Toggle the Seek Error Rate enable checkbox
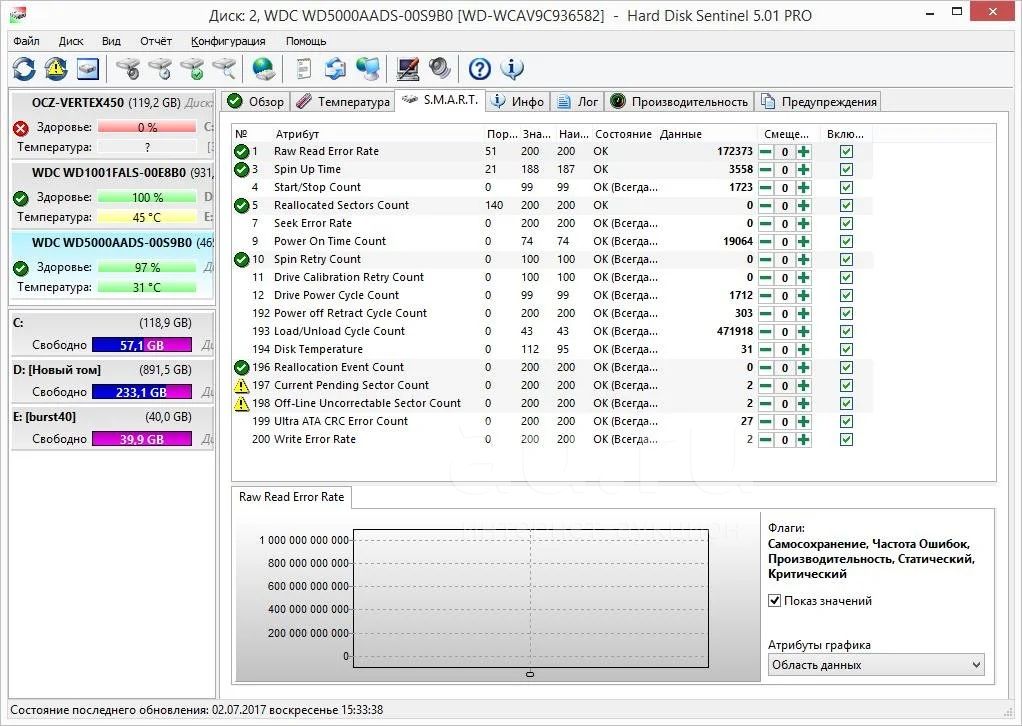This screenshot has height=726, width=1022. pos(846,224)
